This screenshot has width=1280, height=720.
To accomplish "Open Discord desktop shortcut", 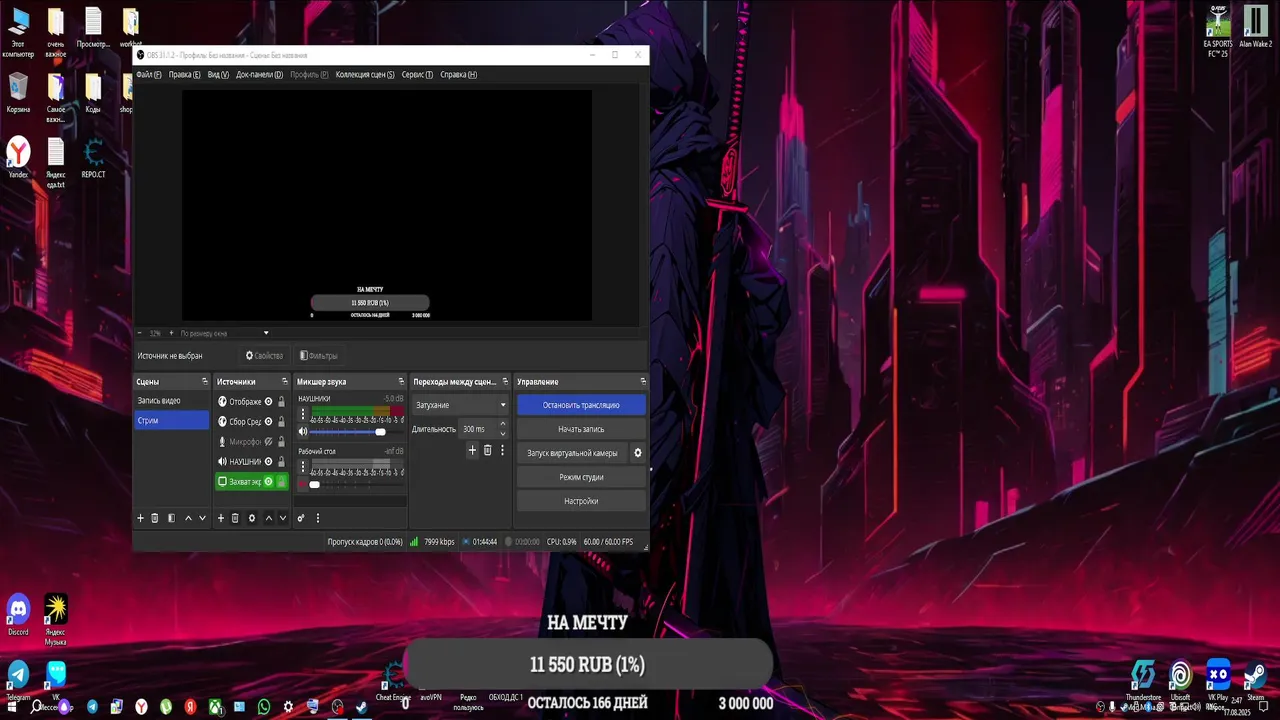I will pos(18,614).
